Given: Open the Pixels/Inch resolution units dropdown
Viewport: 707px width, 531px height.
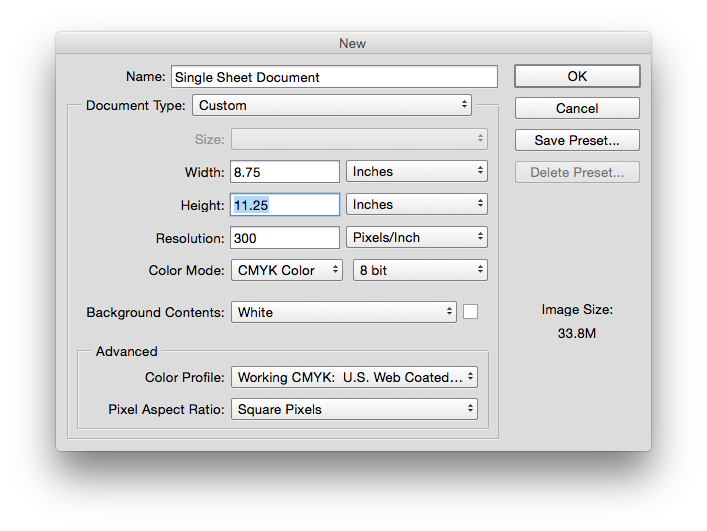Looking at the screenshot, I should pyautogui.click(x=417, y=237).
